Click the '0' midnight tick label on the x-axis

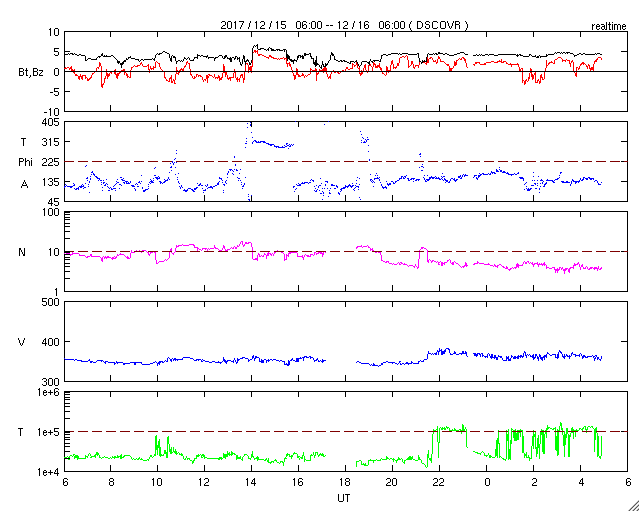[x=487, y=483]
